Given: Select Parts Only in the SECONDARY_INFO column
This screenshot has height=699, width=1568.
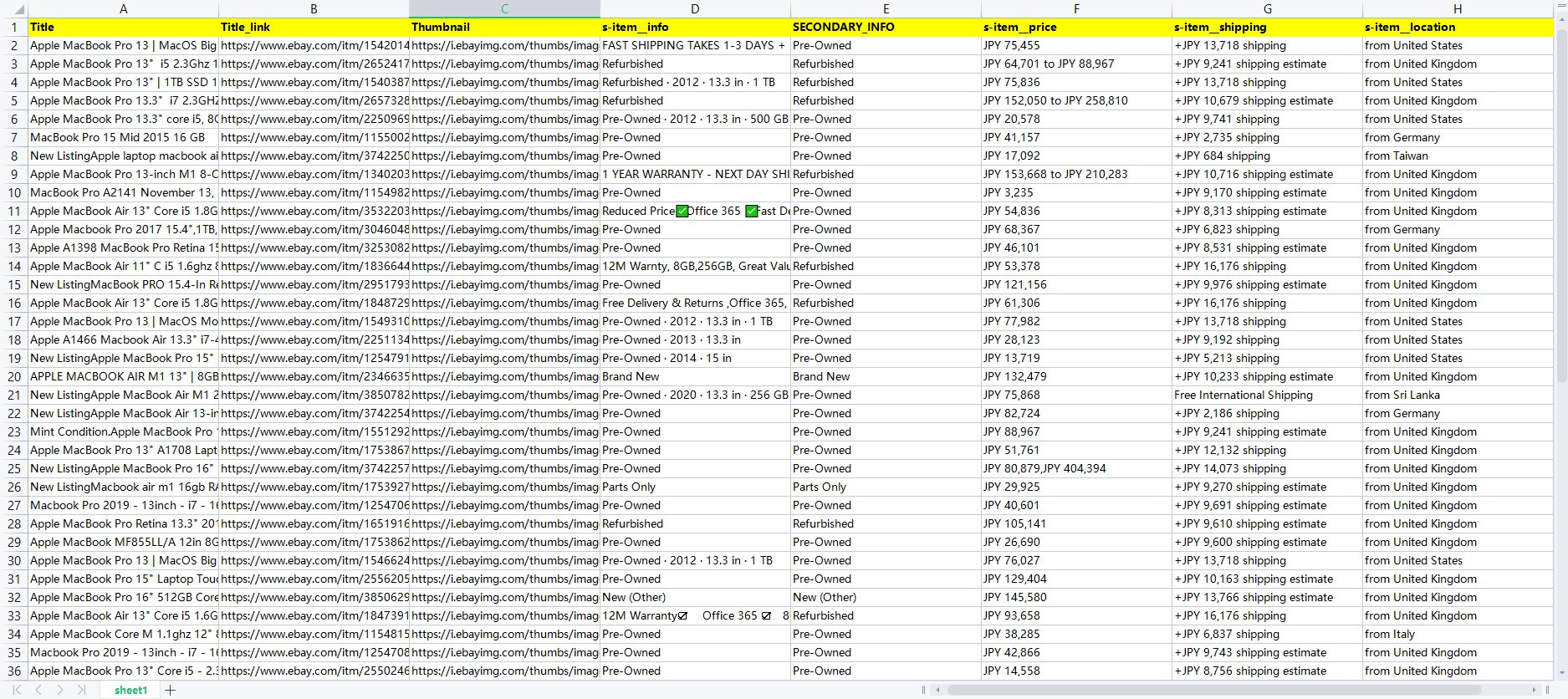Looking at the screenshot, I should pyautogui.click(x=886, y=487).
